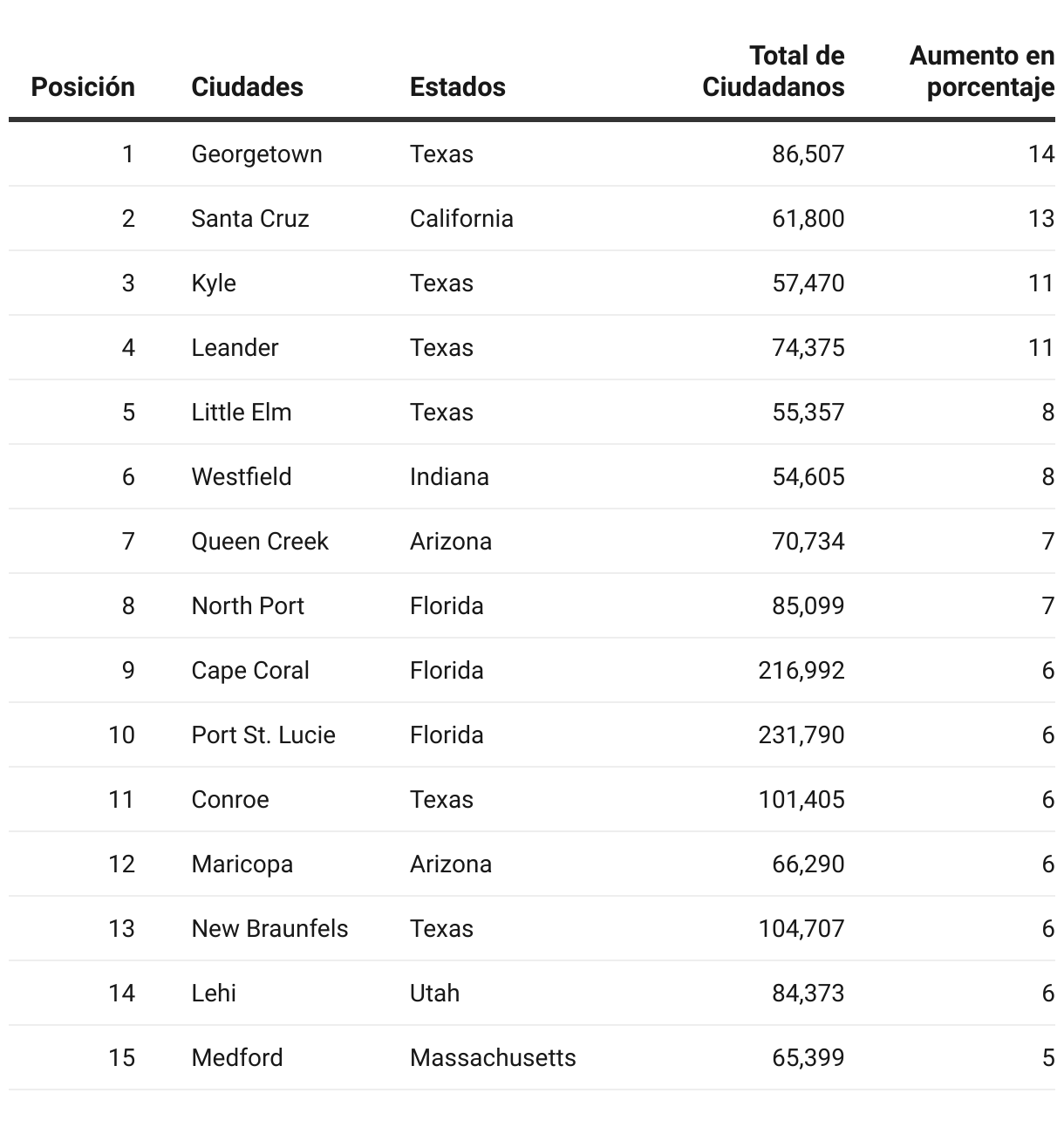1064x1134 pixels.
Task: Select the Conroe population 101,405
Action: (x=801, y=800)
